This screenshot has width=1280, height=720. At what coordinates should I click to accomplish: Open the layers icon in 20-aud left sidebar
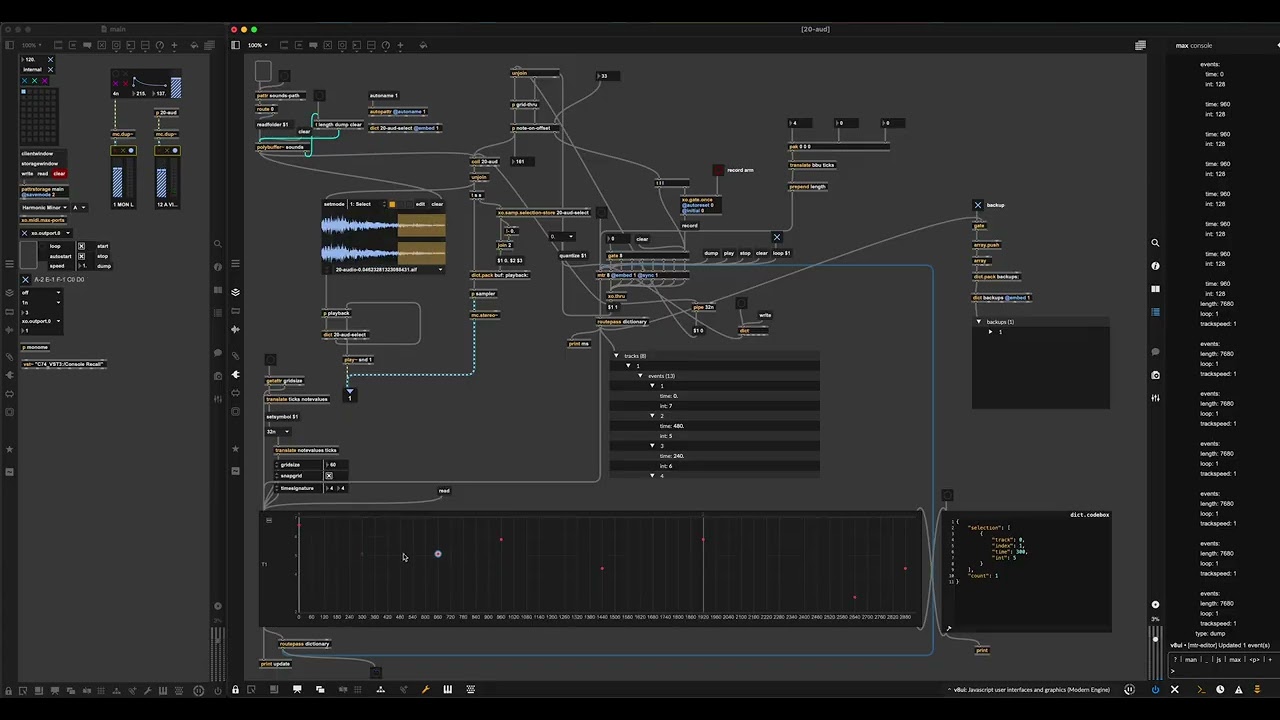(235, 292)
